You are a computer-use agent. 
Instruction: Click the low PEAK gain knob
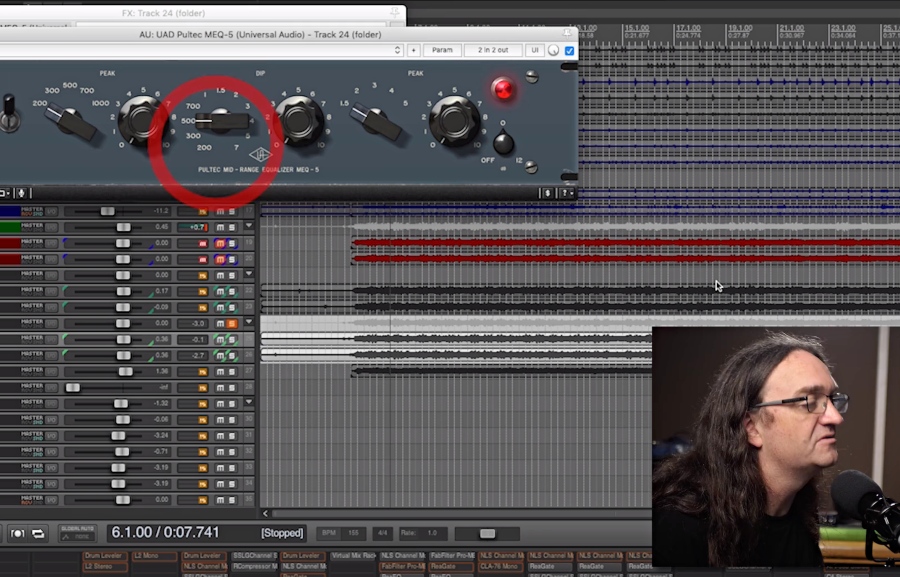pos(141,120)
